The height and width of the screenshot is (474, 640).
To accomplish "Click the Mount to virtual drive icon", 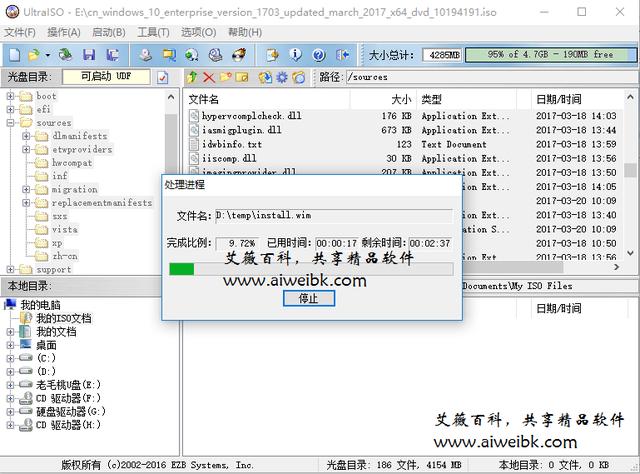I will tap(216, 55).
